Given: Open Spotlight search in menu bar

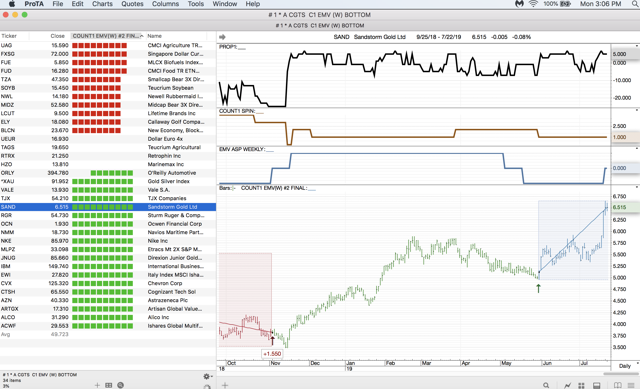Looking at the screenshot, I should tap(635, 4).
